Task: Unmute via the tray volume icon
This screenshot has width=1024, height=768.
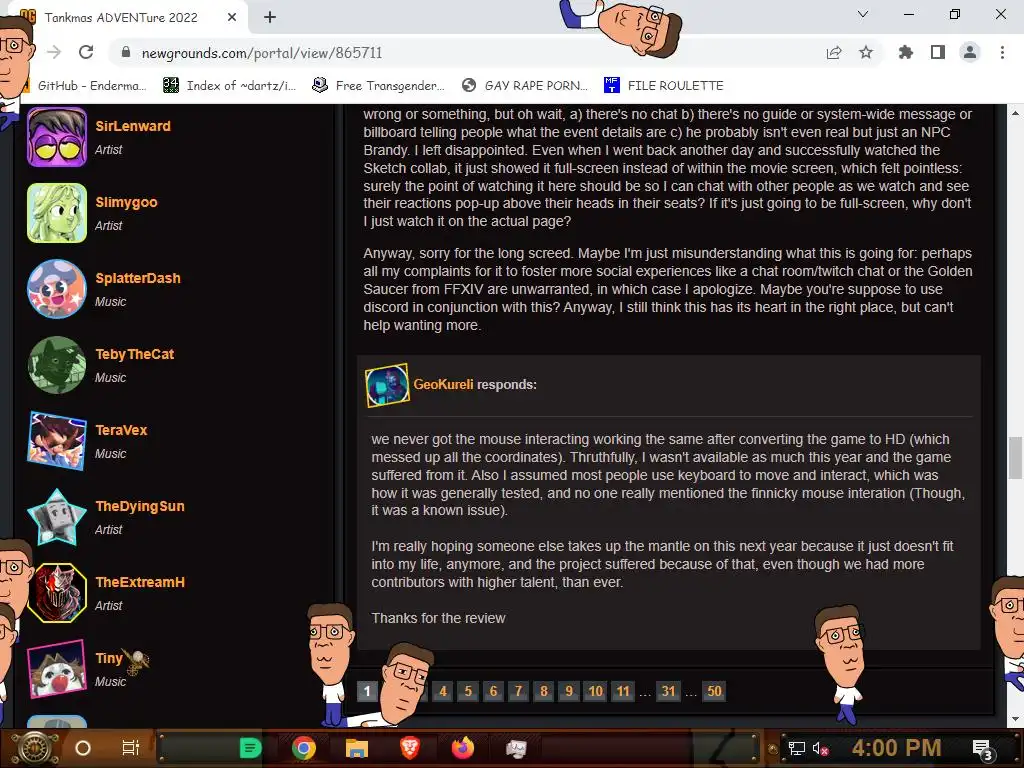Action: tap(820, 748)
